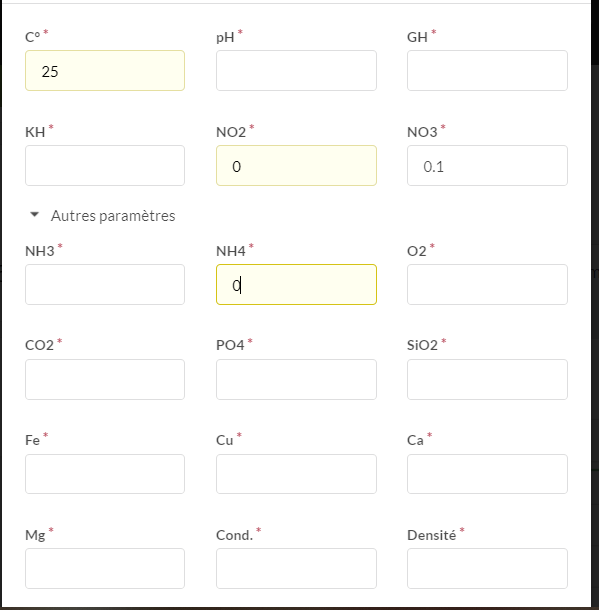Click the Fe input field
The image size is (599, 610).
point(105,474)
